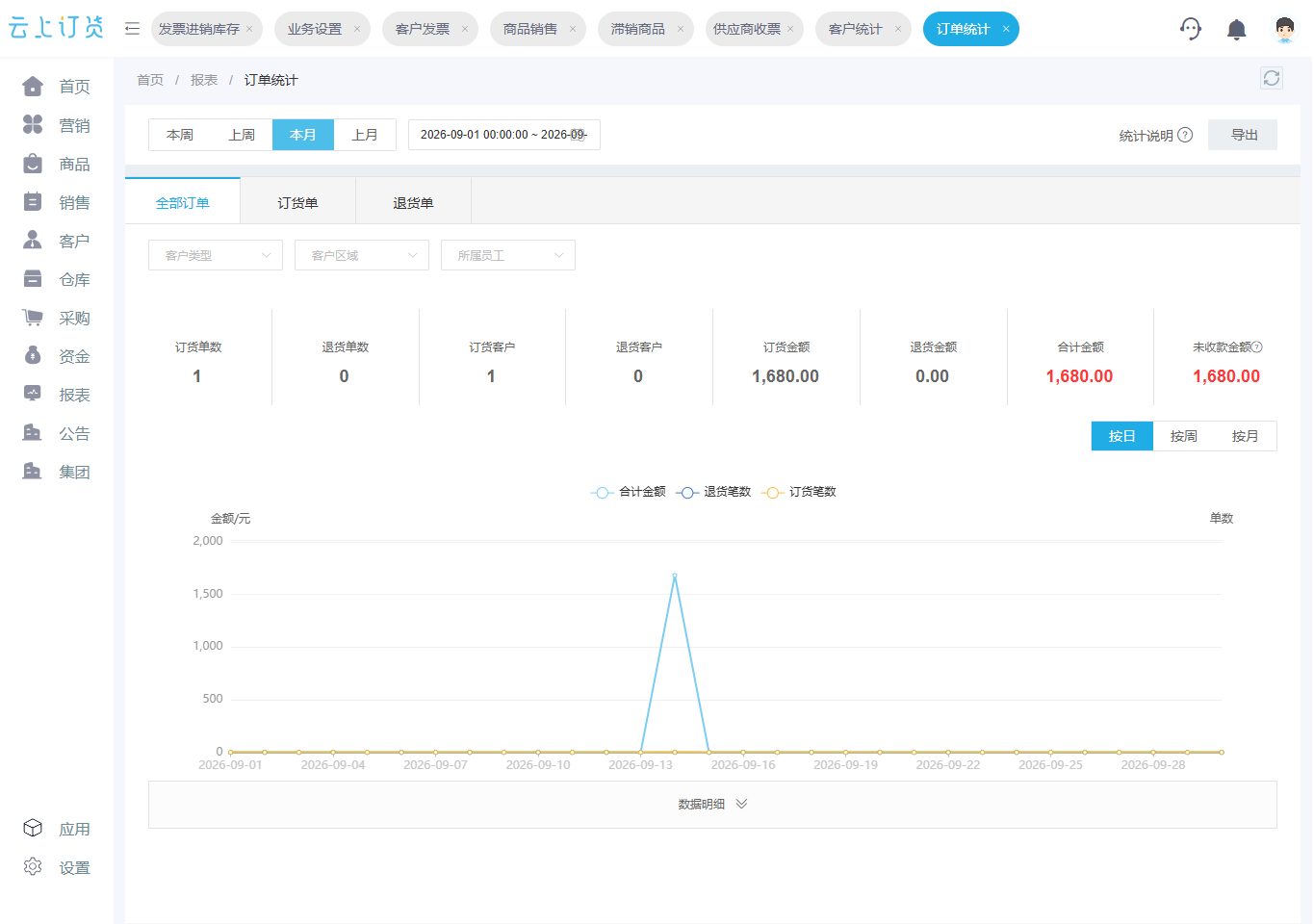Open the 客户区域 dropdown
The image size is (1314, 924).
362,255
